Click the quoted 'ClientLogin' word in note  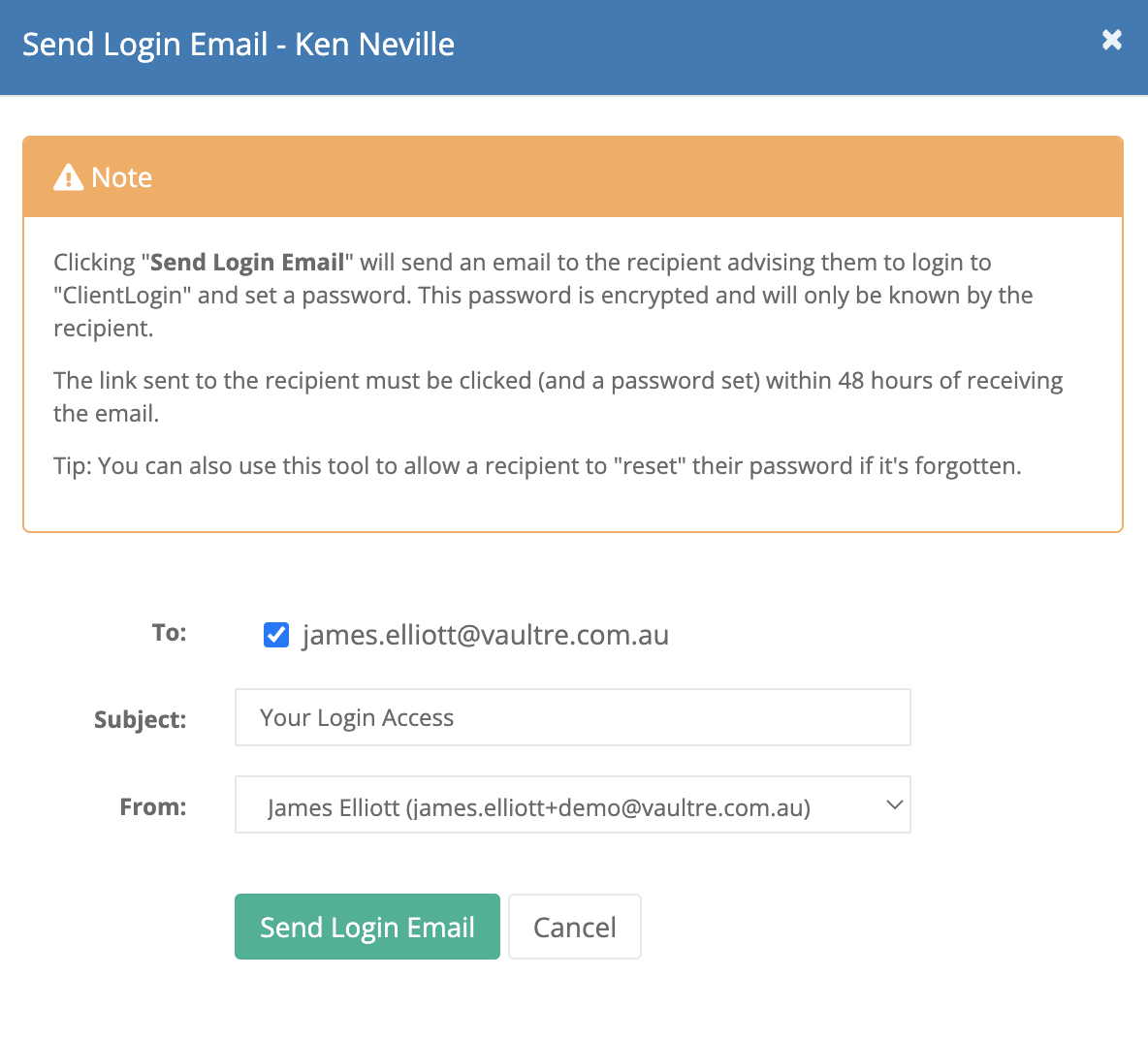click(122, 296)
